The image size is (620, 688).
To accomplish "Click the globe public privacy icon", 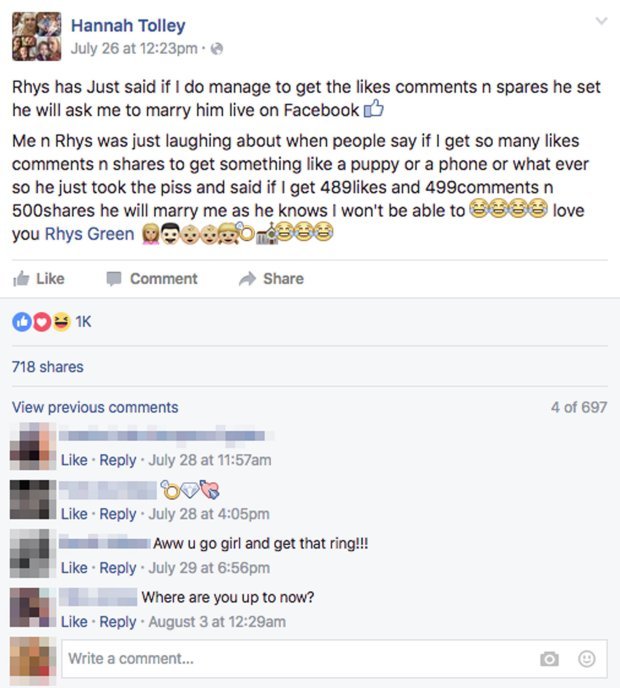I will (x=217, y=49).
